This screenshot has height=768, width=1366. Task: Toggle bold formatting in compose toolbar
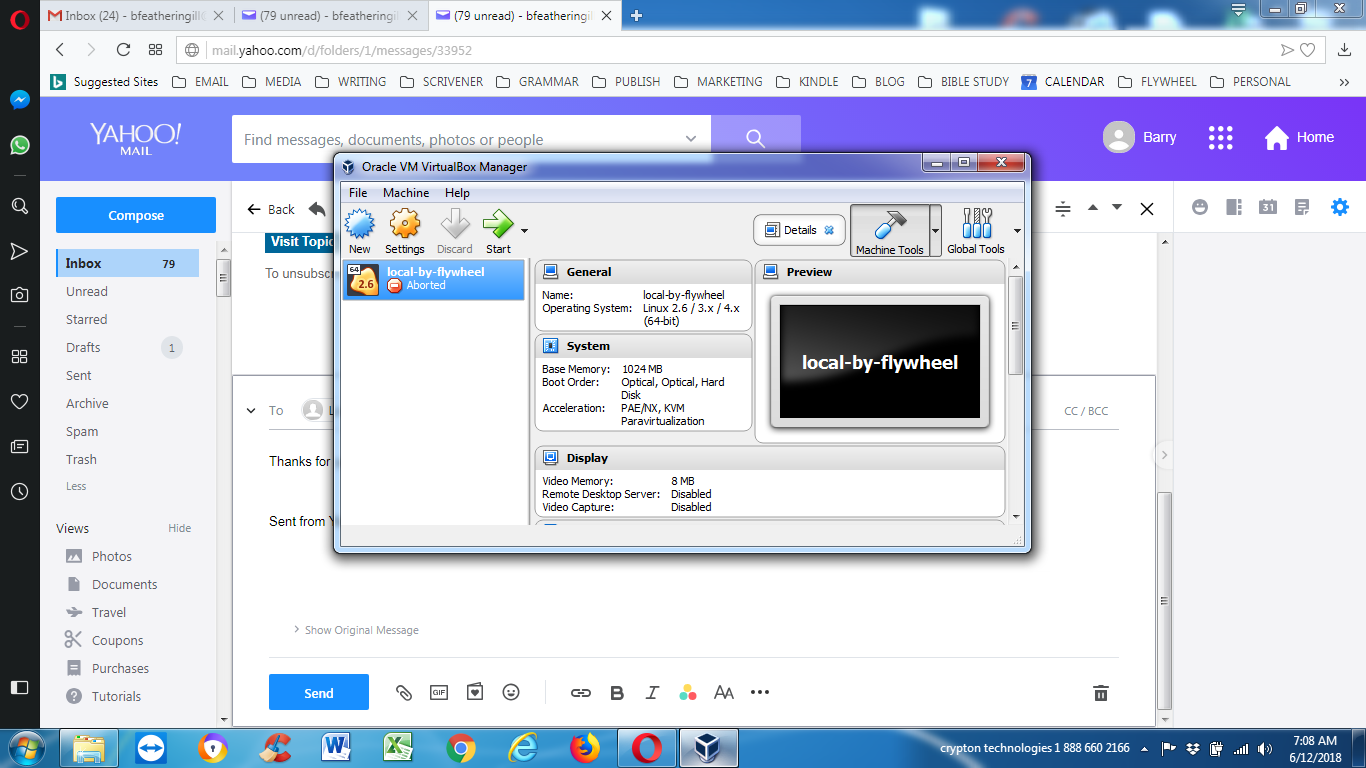[617, 693]
